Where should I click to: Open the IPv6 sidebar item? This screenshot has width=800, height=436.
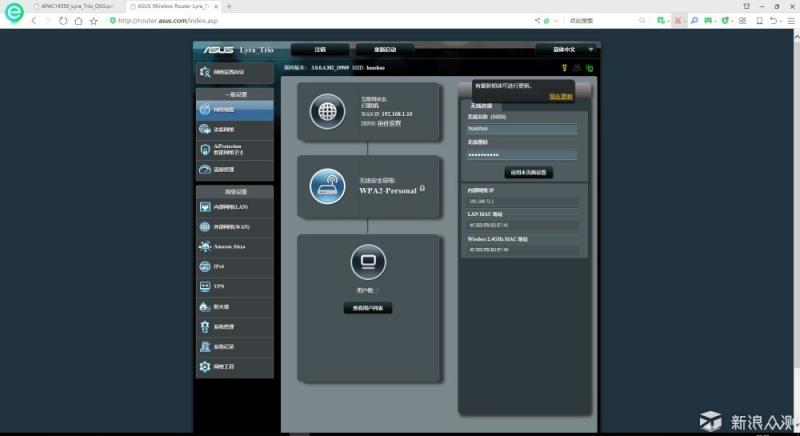234,267
